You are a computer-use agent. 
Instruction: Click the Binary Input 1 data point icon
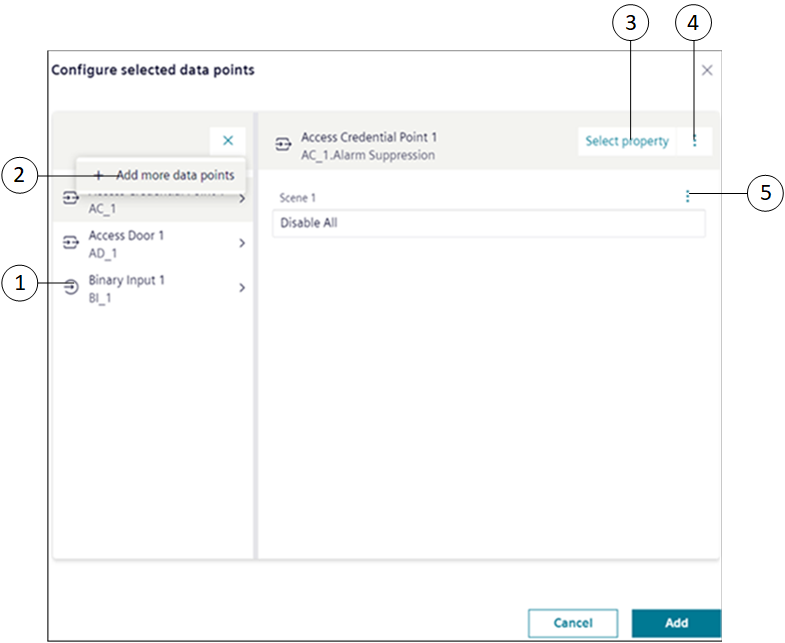pos(70,288)
